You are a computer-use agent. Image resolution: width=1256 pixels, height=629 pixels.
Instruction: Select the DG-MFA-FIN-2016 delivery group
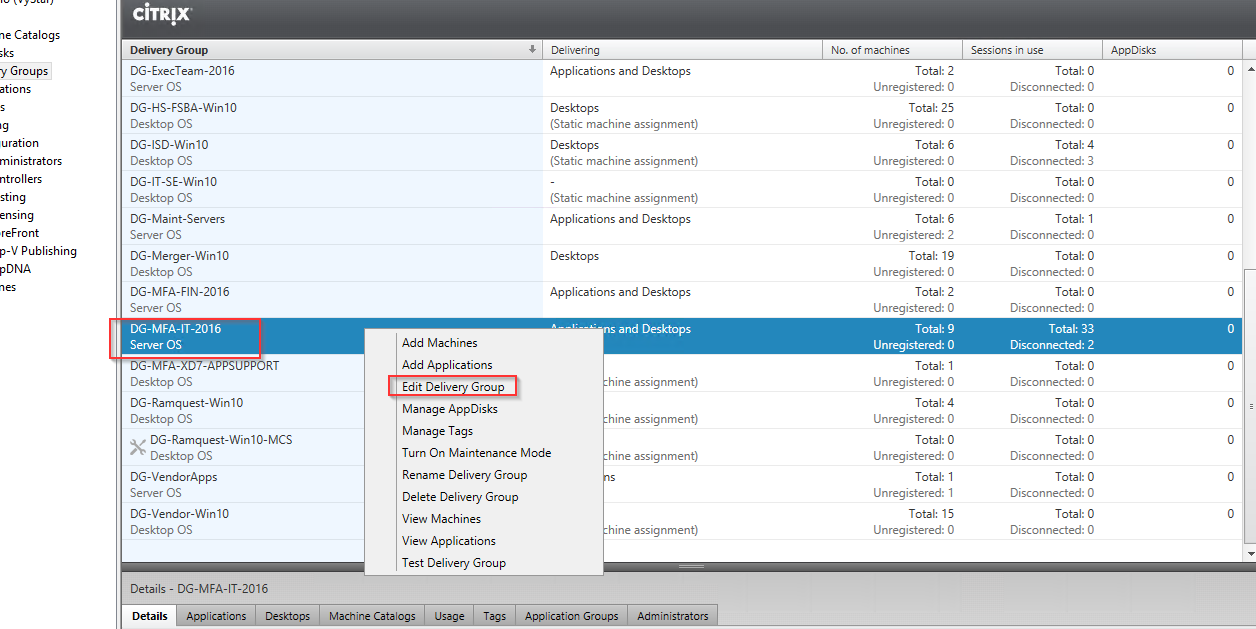pos(682,300)
